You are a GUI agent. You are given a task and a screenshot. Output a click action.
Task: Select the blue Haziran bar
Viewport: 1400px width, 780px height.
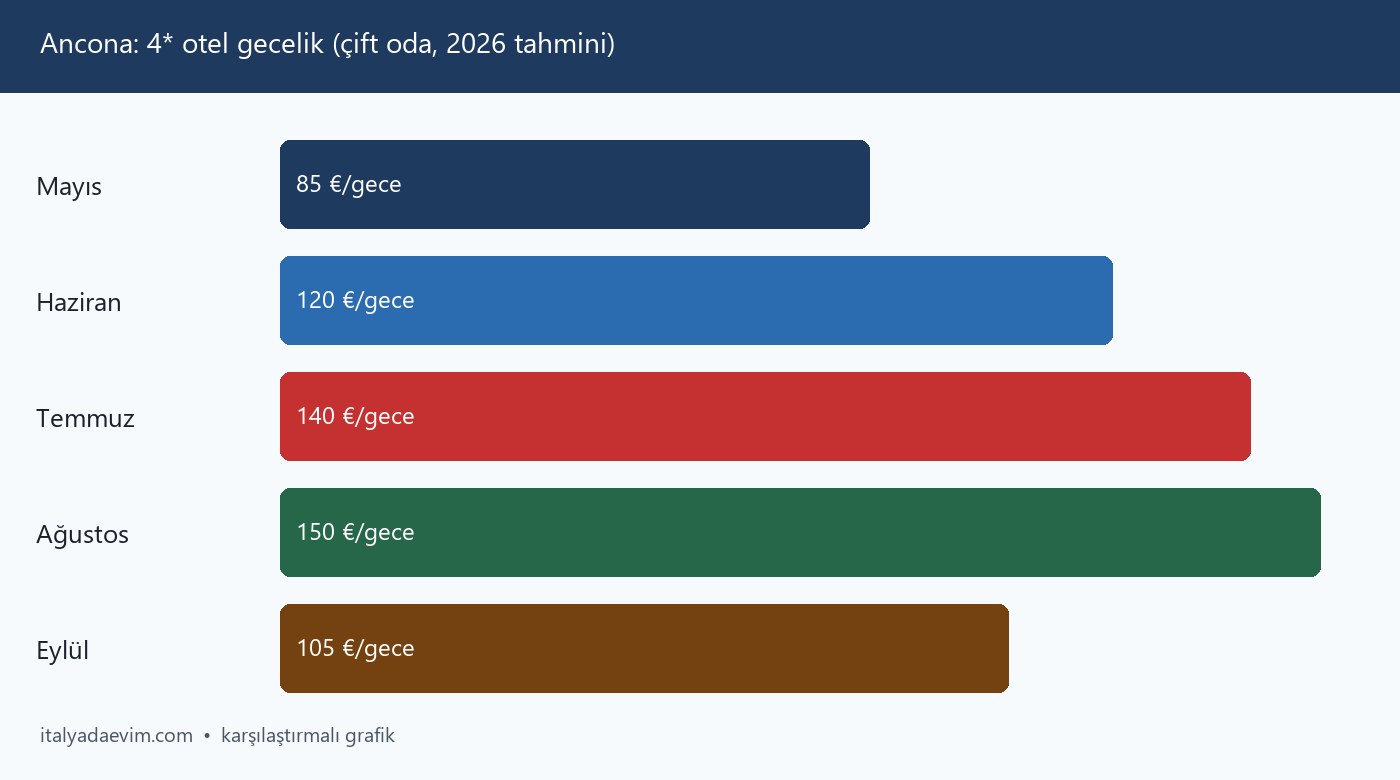click(x=696, y=300)
